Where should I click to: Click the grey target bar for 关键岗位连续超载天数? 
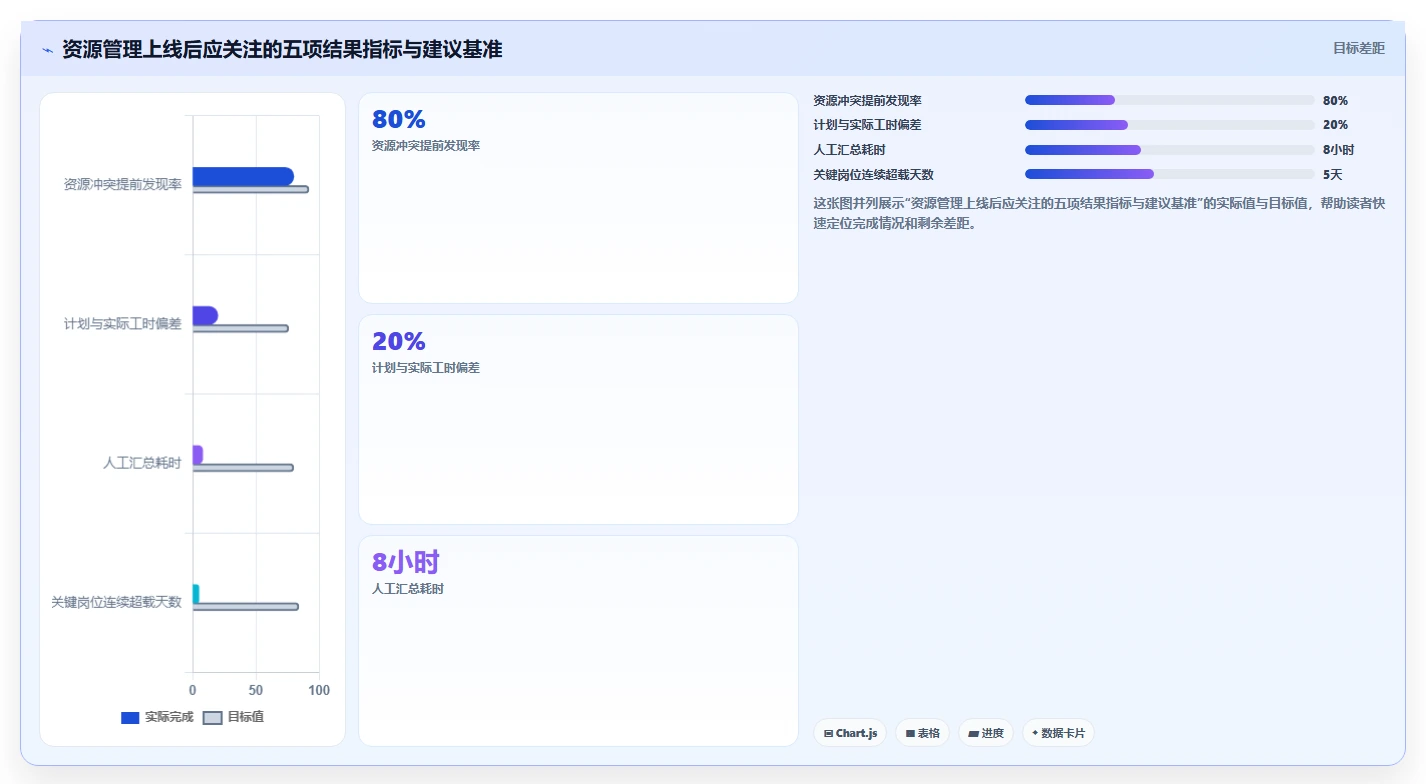pyautogui.click(x=245, y=607)
